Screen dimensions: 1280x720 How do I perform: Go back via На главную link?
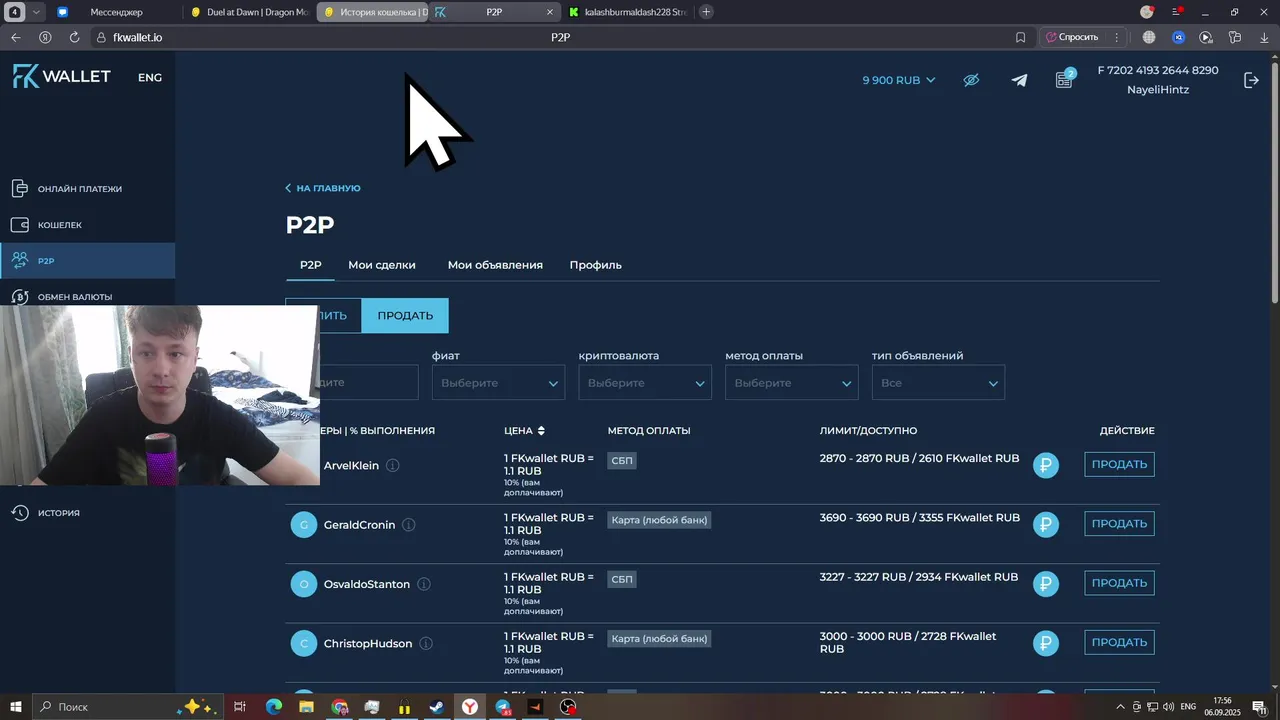tap(323, 188)
